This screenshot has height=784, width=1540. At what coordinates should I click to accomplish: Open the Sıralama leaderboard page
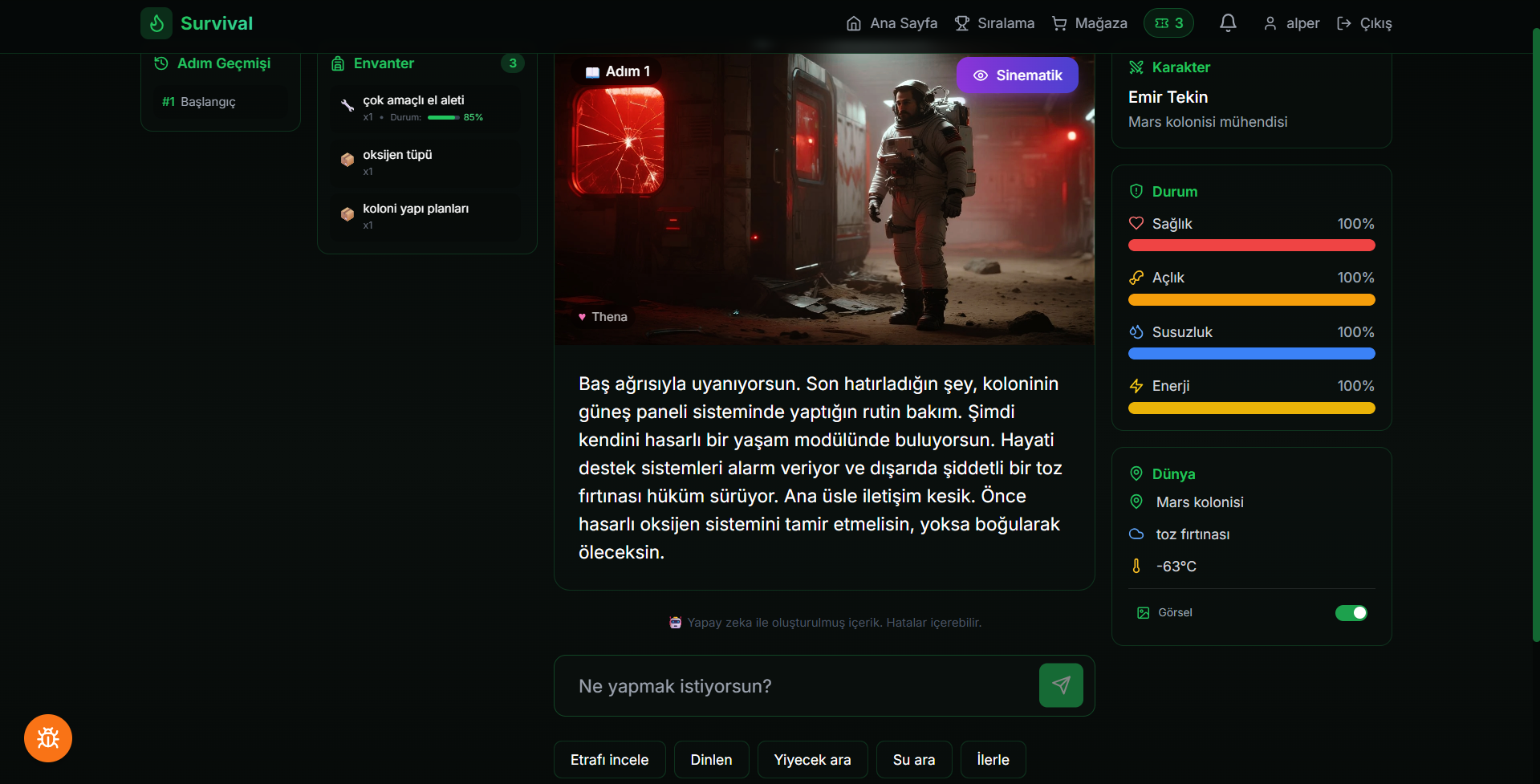tap(994, 23)
